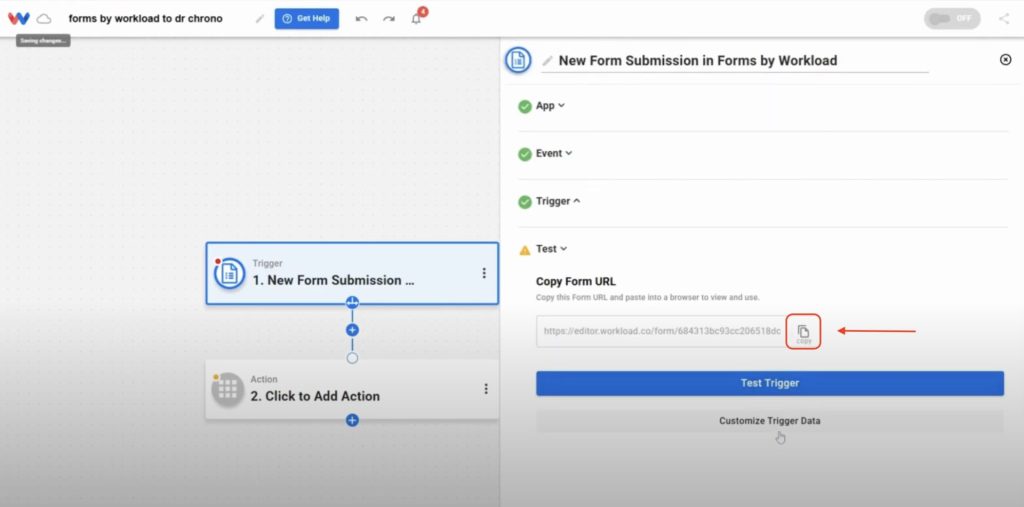Collapse the Trigger section
Image resolution: width=1024 pixels, height=507 pixels.
pos(558,201)
